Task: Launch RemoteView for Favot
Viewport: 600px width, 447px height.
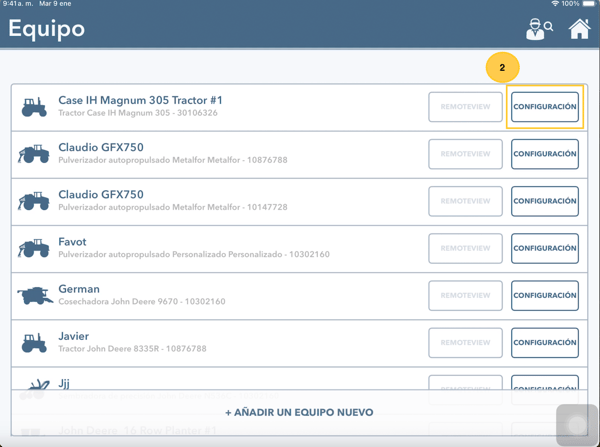Action: [x=465, y=248]
